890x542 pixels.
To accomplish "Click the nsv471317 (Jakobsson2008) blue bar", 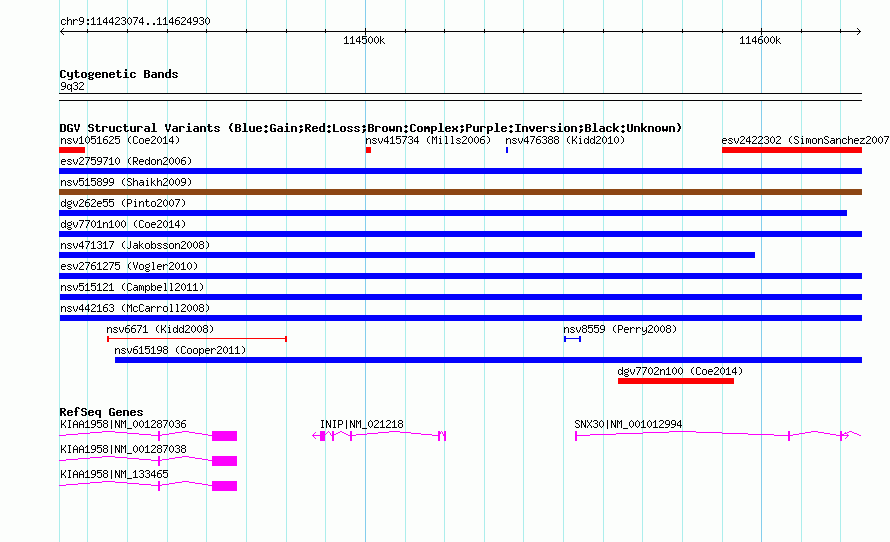I will pyautogui.click(x=407, y=255).
